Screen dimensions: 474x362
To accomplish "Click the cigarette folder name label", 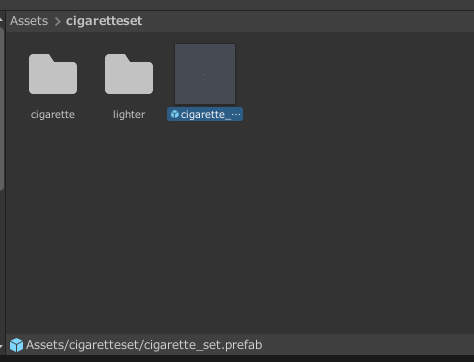I will click(x=53, y=114).
